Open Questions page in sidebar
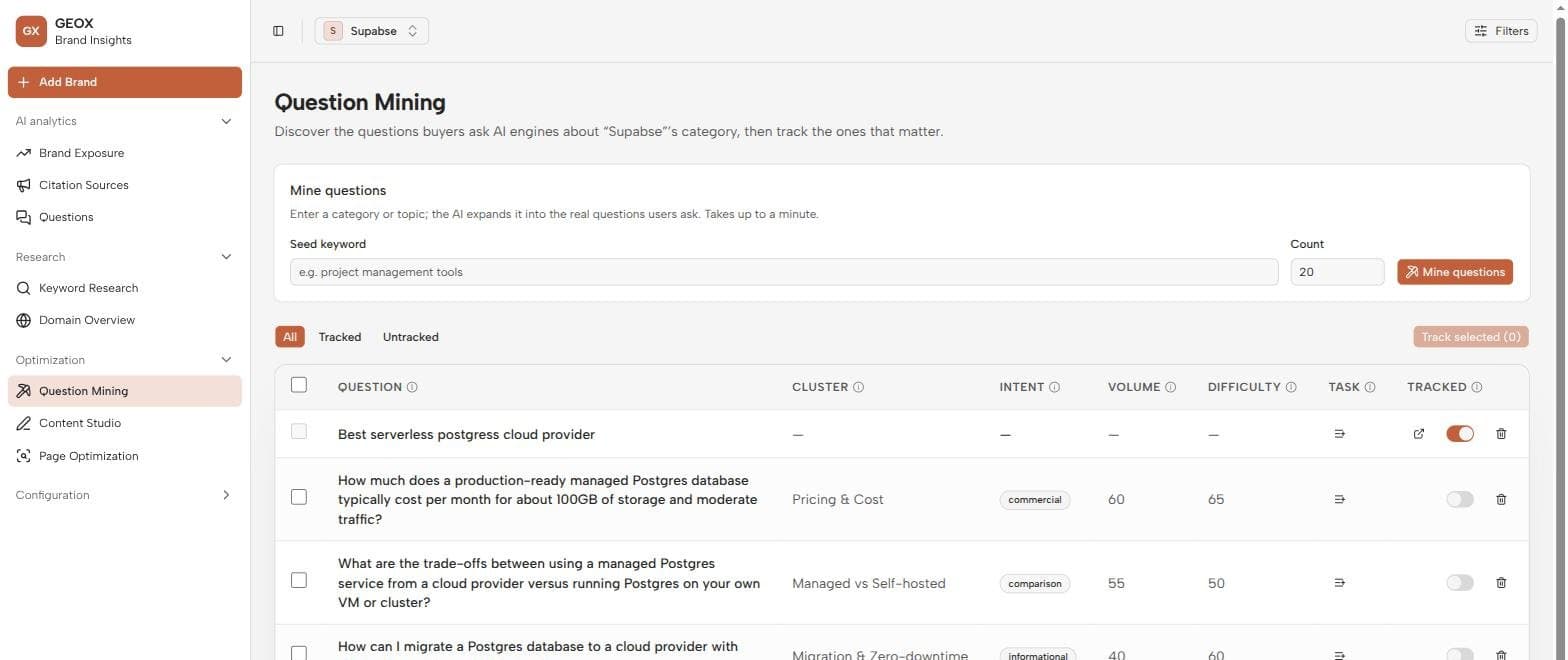1568x660 pixels. tap(66, 217)
